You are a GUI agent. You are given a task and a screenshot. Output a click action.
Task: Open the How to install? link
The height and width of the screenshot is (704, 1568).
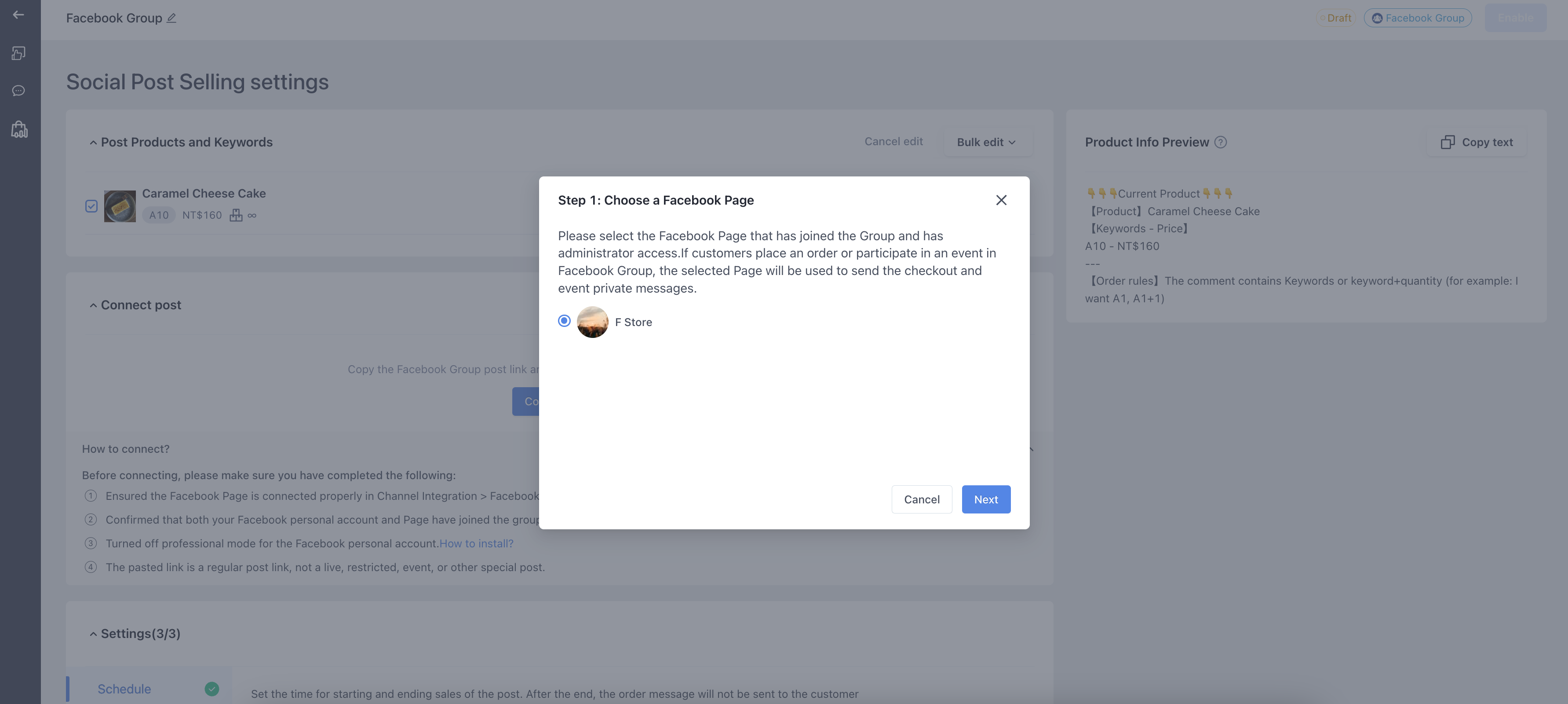(x=476, y=544)
